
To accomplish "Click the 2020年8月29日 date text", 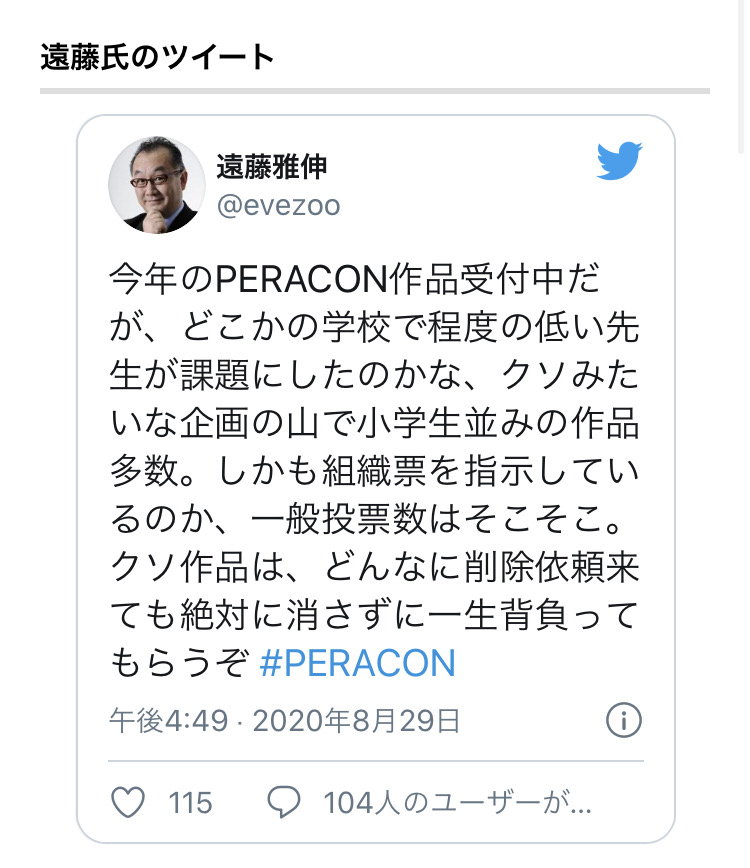I will tap(356, 721).
